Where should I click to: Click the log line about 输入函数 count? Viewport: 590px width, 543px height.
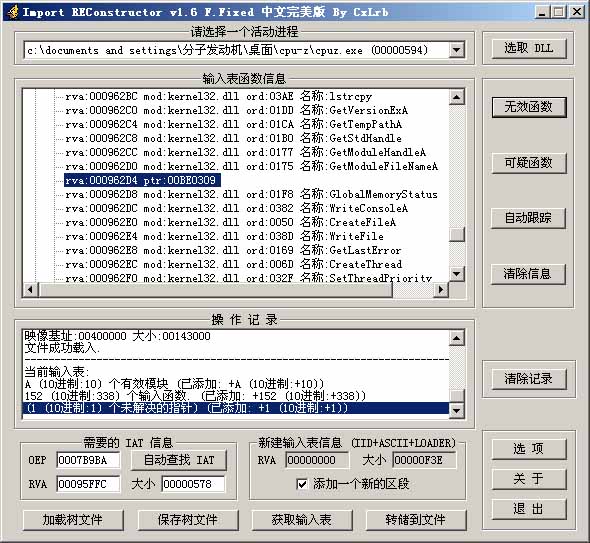point(195,396)
